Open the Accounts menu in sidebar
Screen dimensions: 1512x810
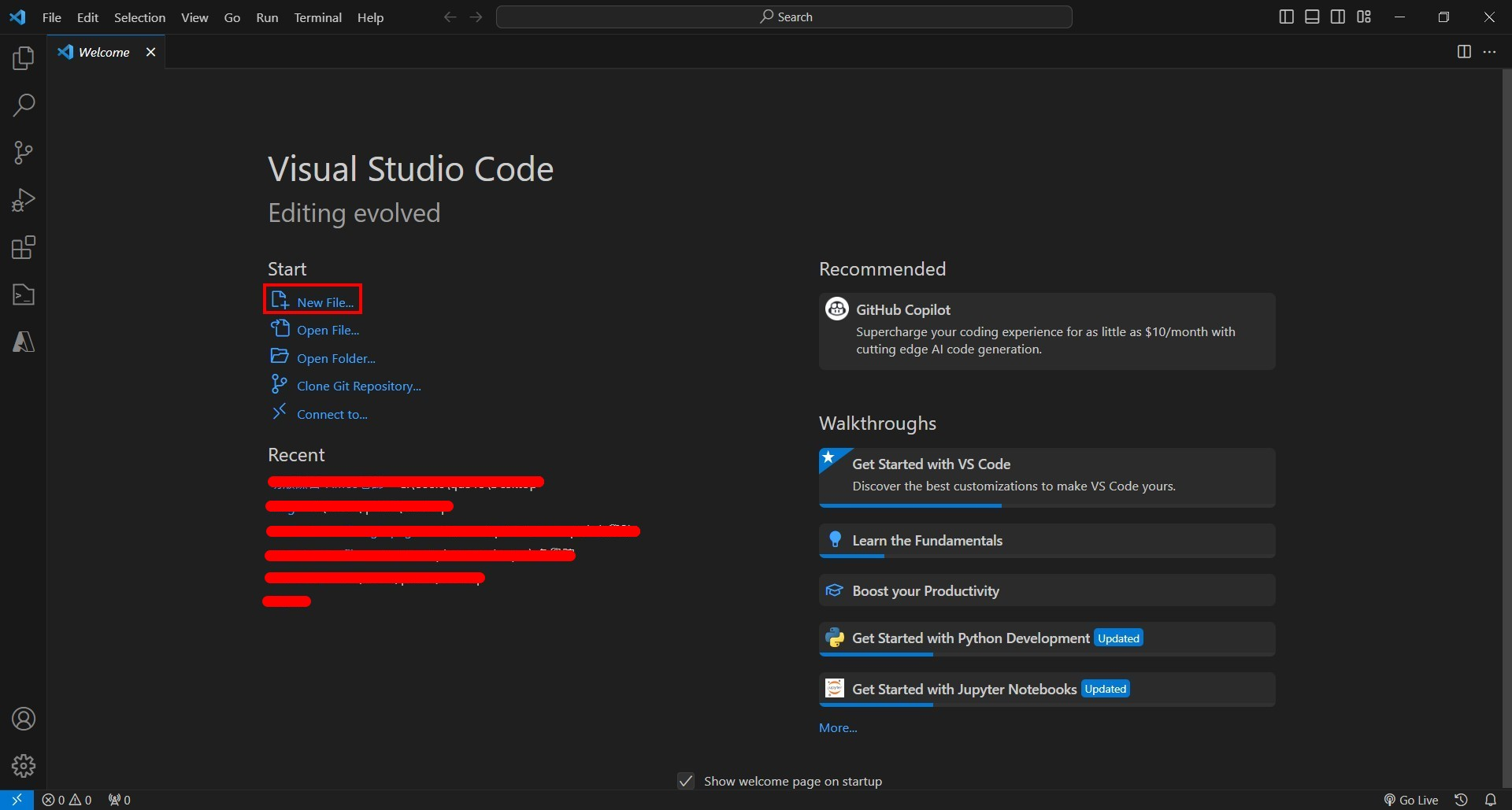[23, 719]
